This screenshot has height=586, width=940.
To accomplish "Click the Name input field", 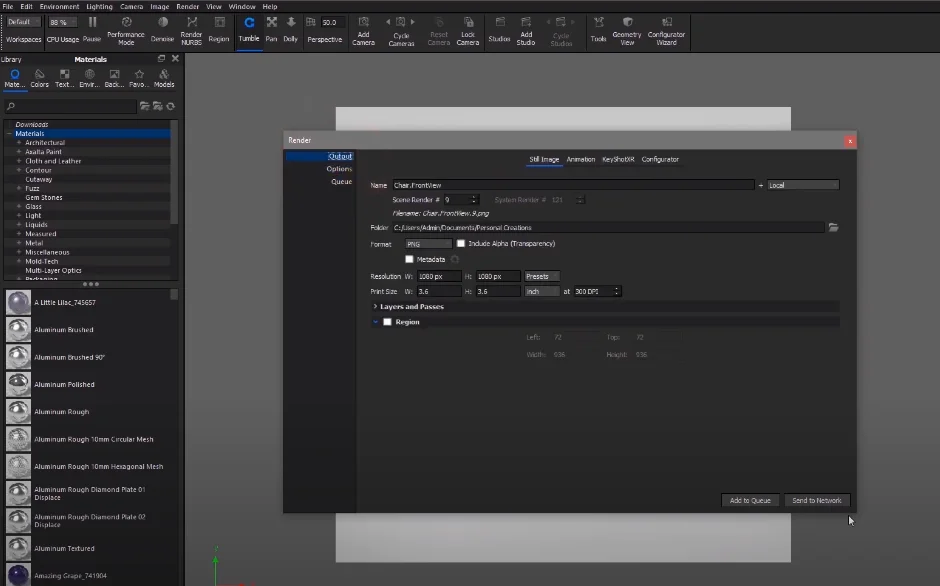I will coord(573,185).
